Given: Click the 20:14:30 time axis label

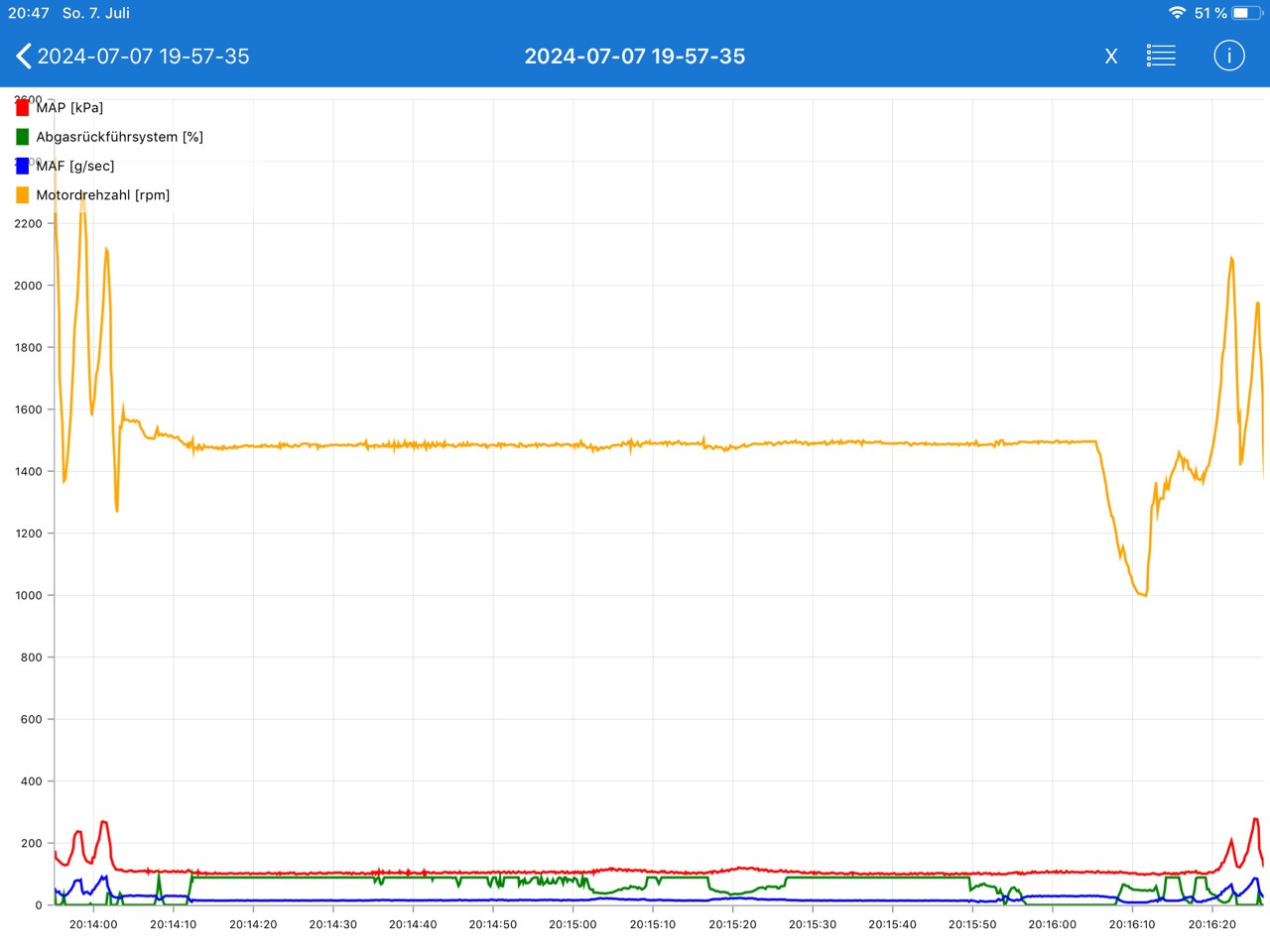Looking at the screenshot, I should pyautogui.click(x=332, y=924).
